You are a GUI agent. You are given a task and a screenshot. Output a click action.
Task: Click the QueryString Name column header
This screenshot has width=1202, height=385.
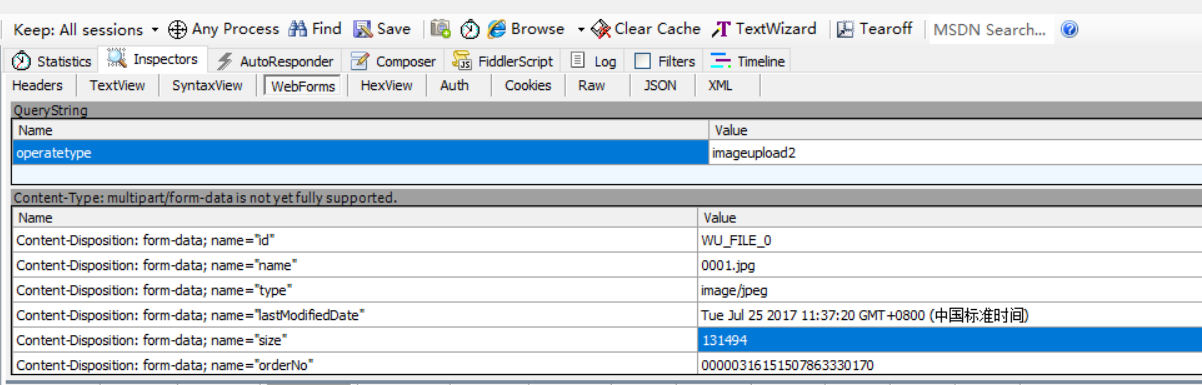pyautogui.click(x=361, y=130)
